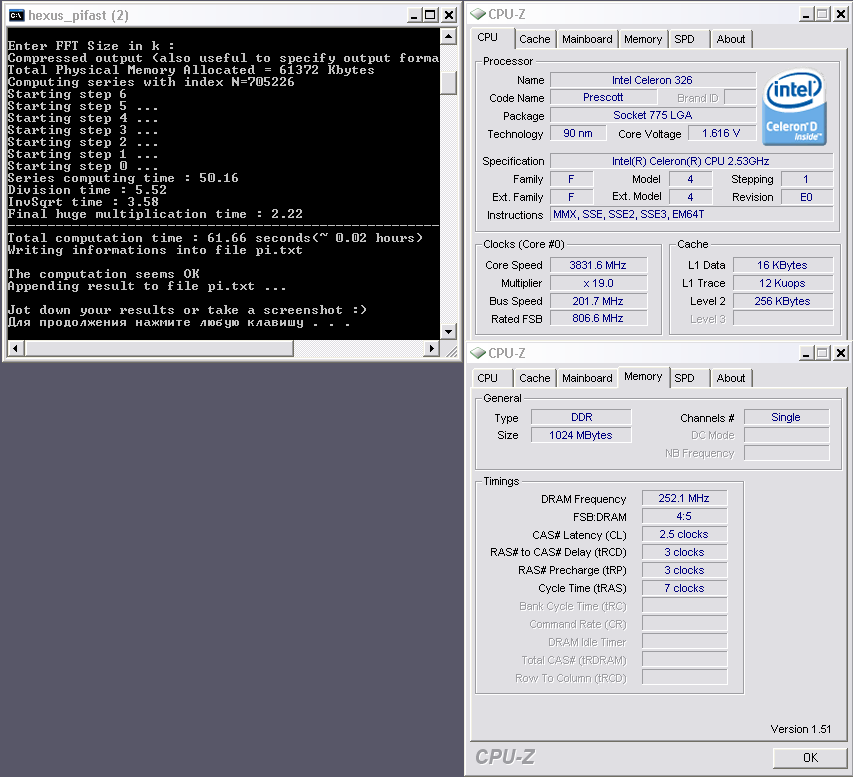Click the console vertical scrollbar thumb
The image size is (853, 777).
tap(448, 83)
